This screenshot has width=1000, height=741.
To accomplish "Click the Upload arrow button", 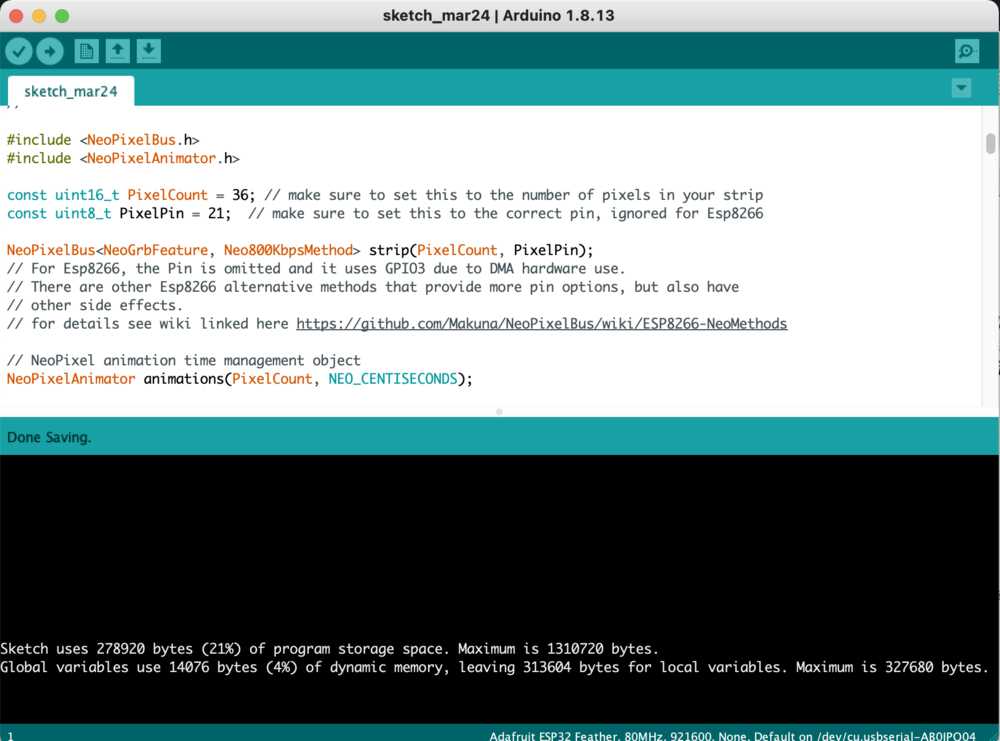I will (x=50, y=51).
